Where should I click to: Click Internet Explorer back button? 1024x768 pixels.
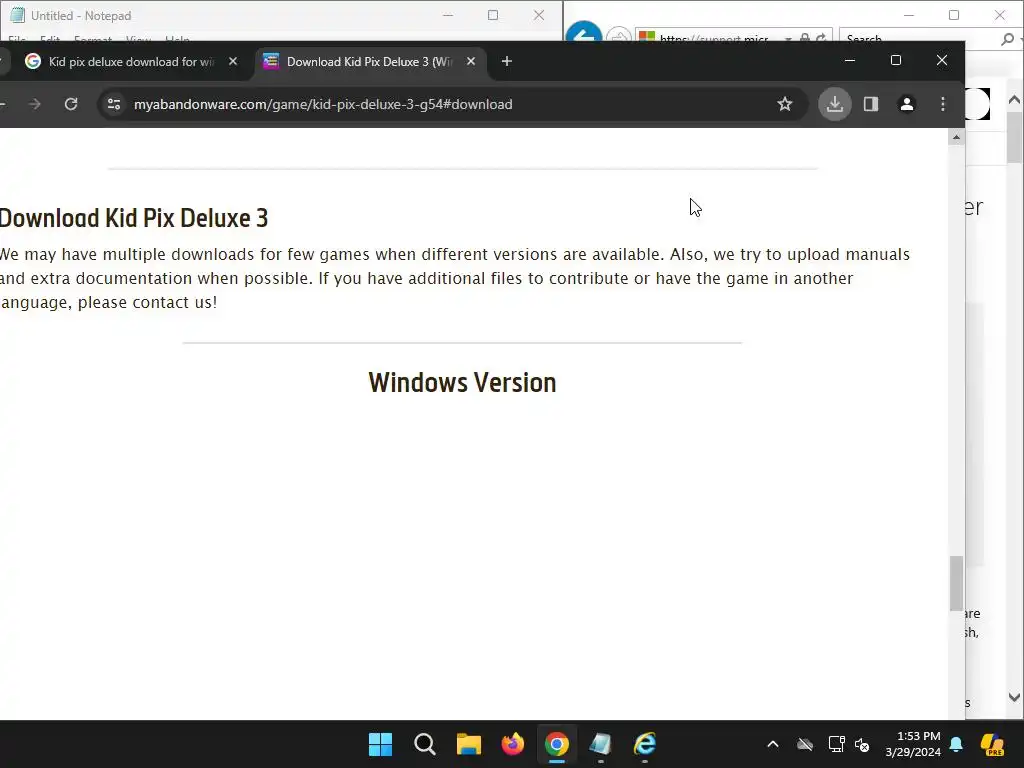pos(583,33)
